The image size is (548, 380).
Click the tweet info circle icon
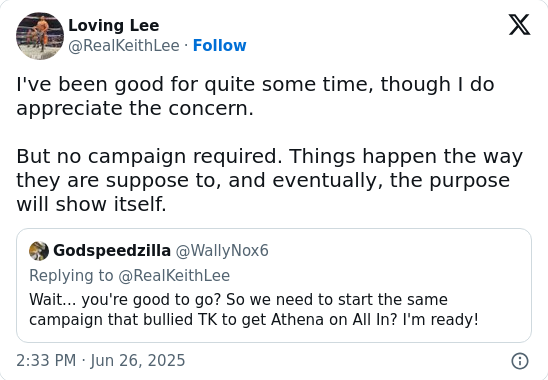click(520, 361)
